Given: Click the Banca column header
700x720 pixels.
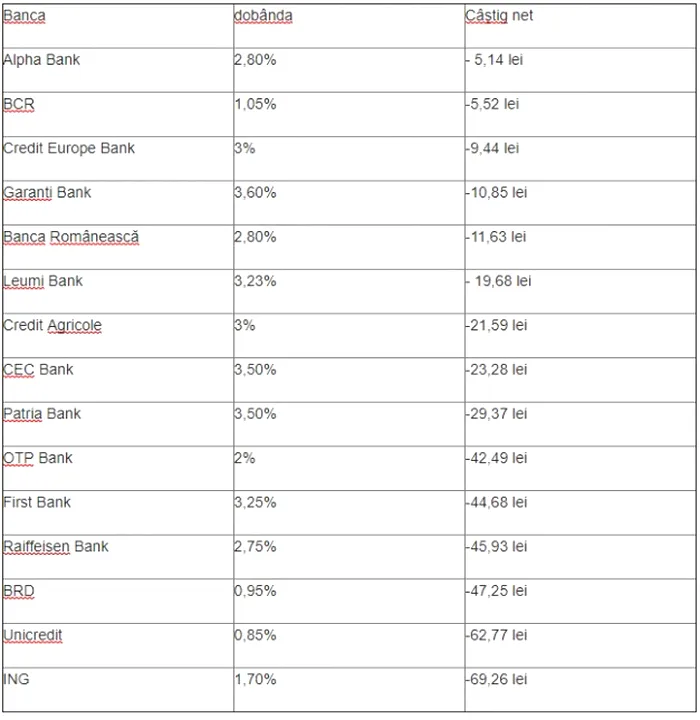Looking at the screenshot, I should point(25,16).
